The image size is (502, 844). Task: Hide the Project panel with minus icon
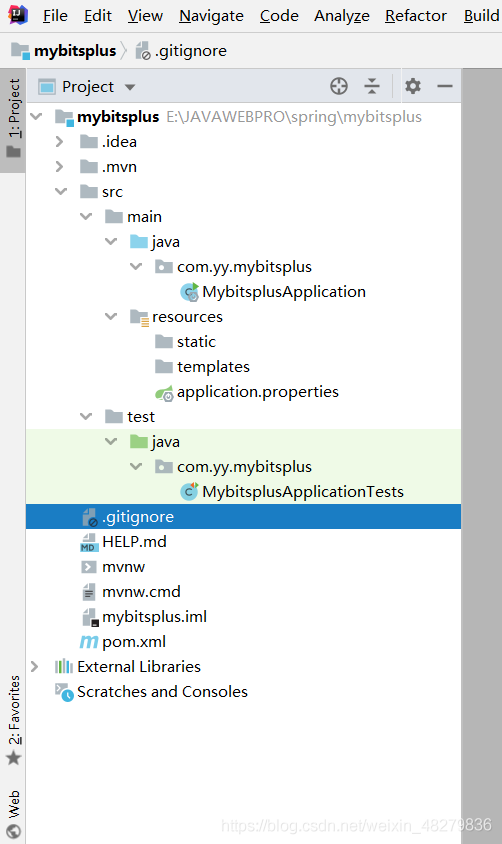444,86
